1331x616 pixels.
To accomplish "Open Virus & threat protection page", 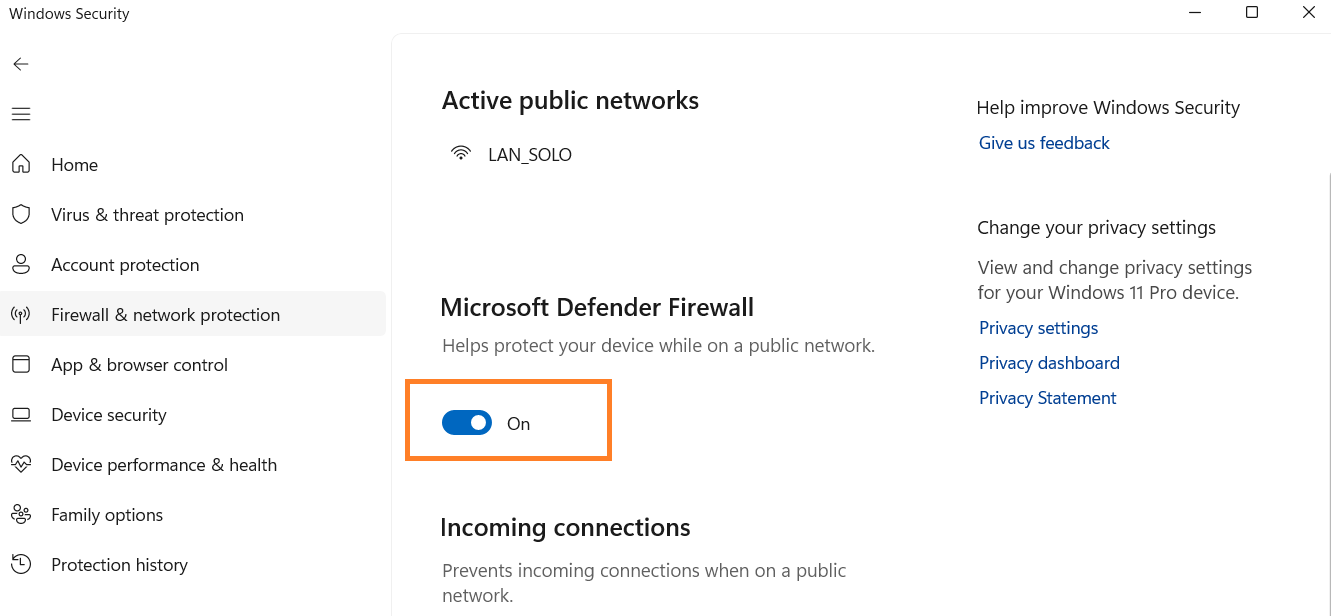I will click(x=147, y=215).
